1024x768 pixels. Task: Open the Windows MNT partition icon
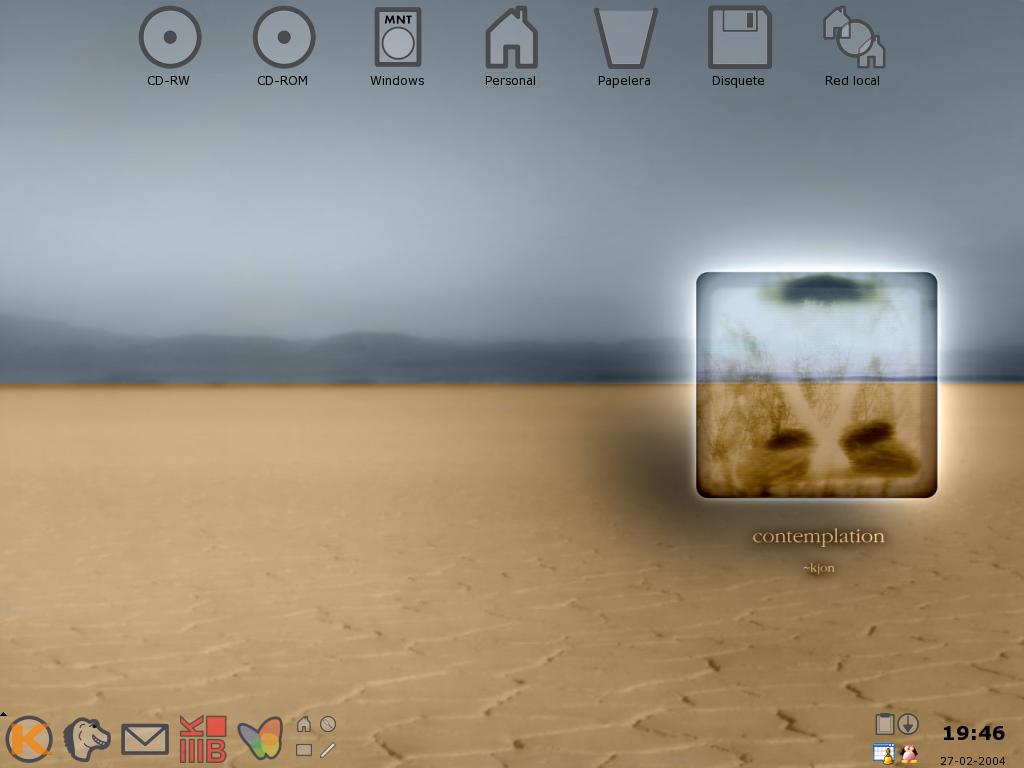pyautogui.click(x=398, y=37)
